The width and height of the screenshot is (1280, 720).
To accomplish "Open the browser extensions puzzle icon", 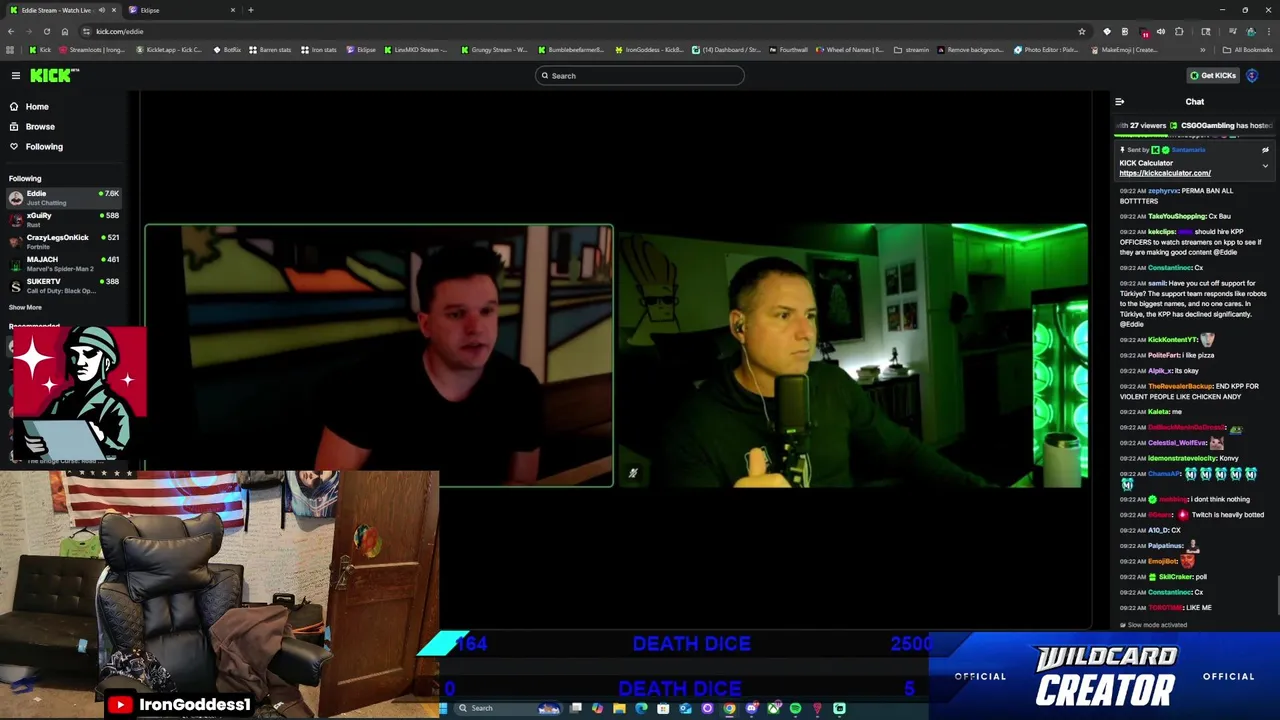I will 1179,31.
